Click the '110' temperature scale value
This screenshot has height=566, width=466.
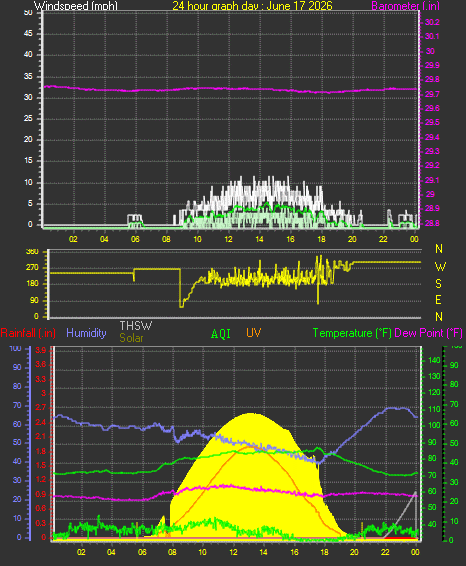click(434, 409)
